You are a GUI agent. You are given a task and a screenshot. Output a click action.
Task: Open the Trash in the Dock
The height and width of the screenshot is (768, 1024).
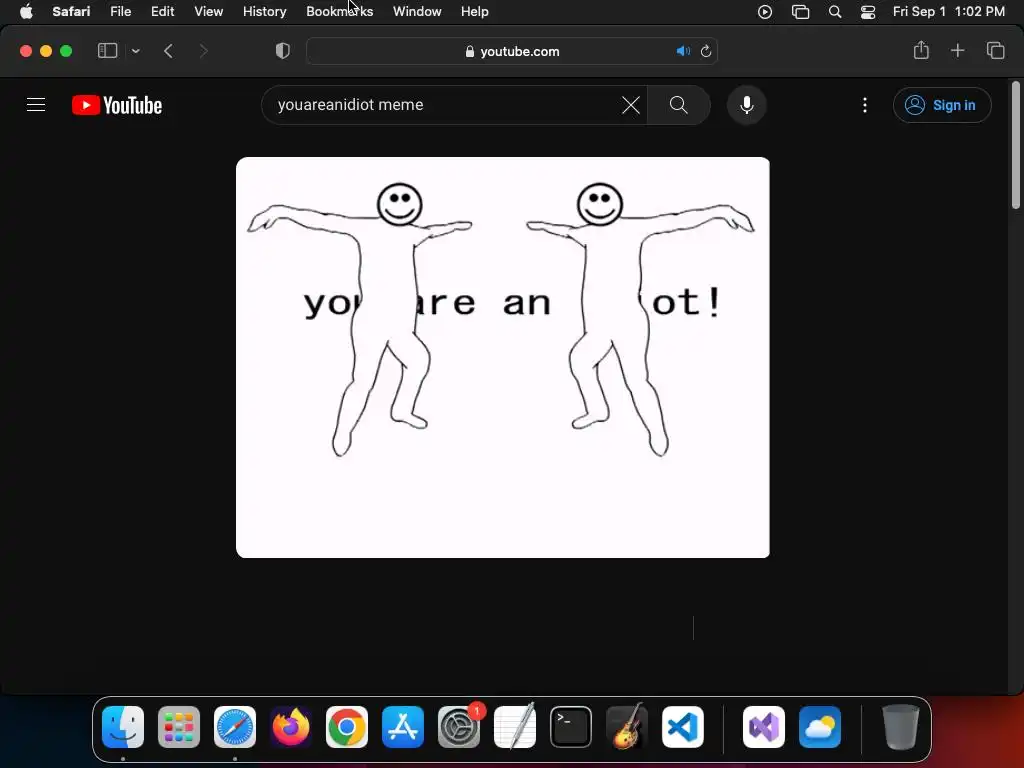coord(901,727)
